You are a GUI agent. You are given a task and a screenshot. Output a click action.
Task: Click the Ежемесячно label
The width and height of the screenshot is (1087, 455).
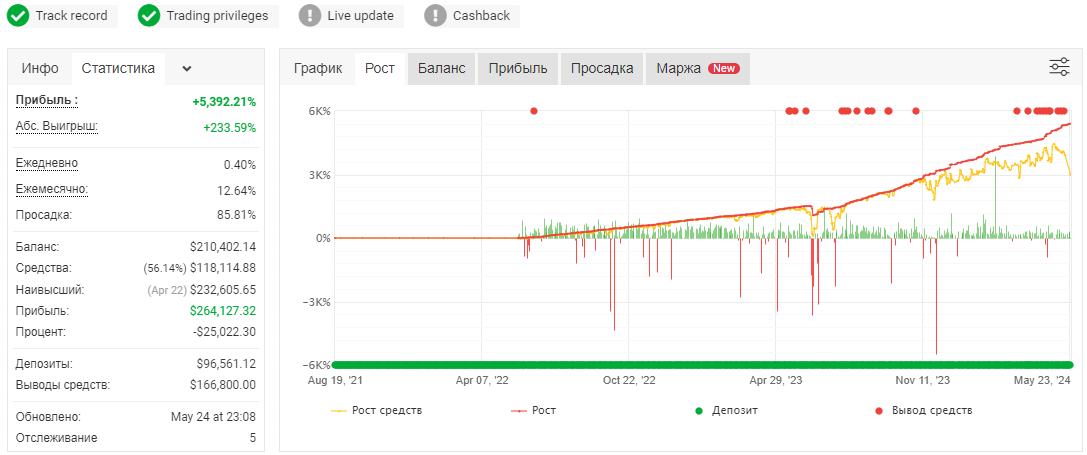52,189
